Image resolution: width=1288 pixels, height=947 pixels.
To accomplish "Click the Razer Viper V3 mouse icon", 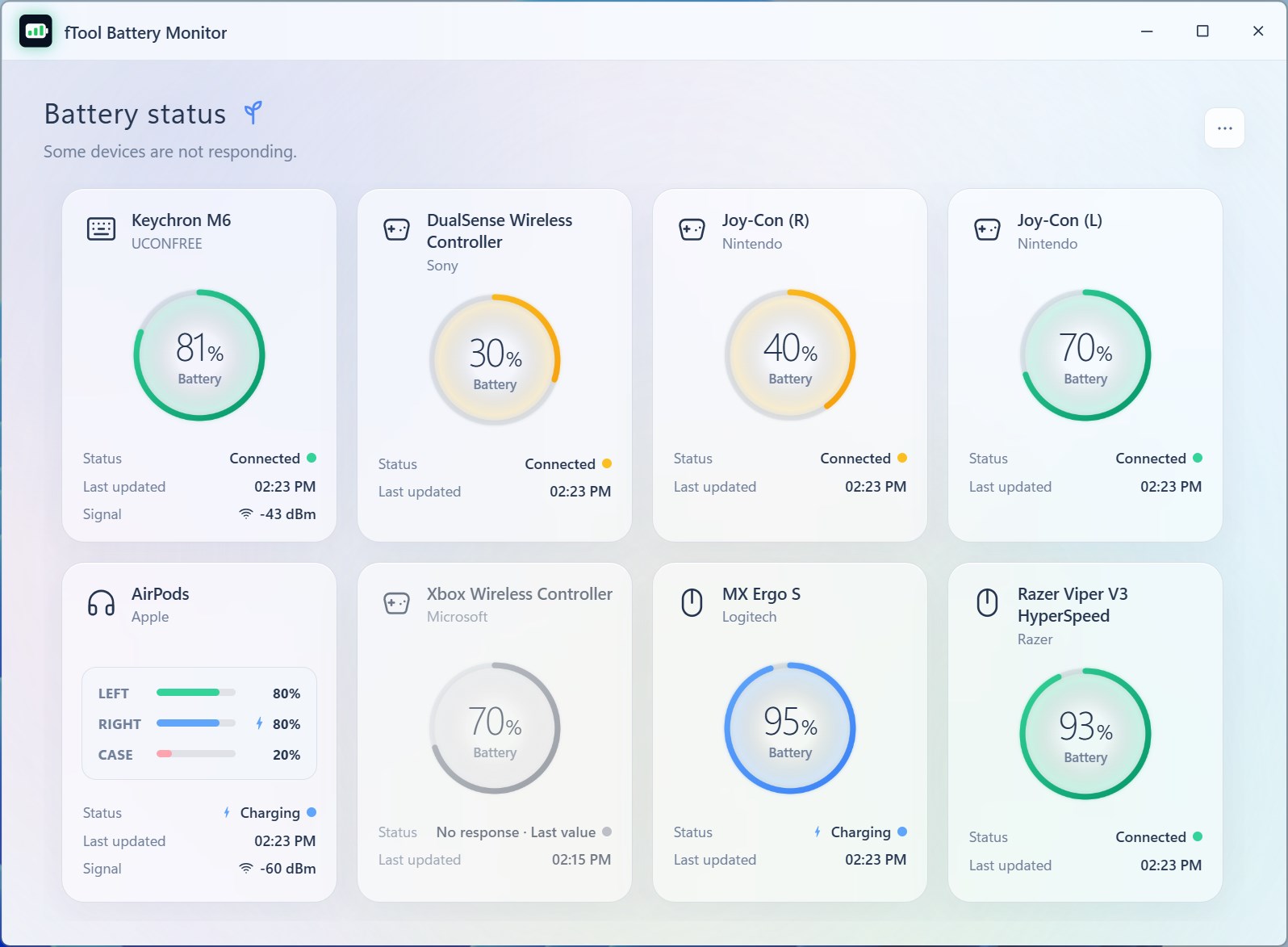I will coord(987,603).
